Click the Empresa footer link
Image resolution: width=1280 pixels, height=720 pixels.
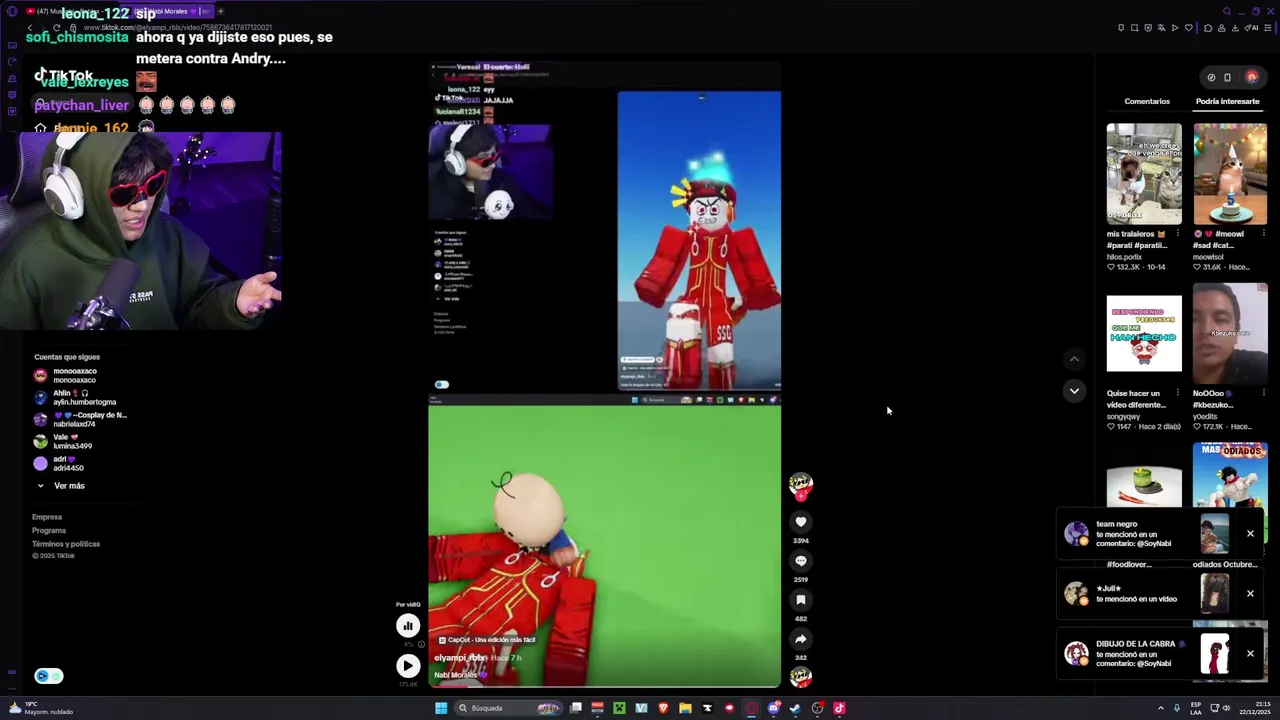click(x=47, y=517)
